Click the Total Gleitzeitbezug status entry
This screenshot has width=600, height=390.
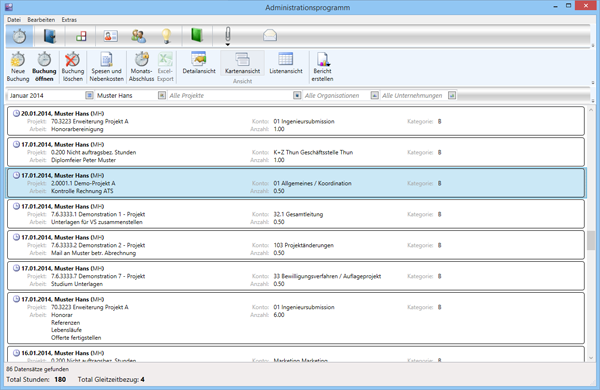tap(111, 380)
